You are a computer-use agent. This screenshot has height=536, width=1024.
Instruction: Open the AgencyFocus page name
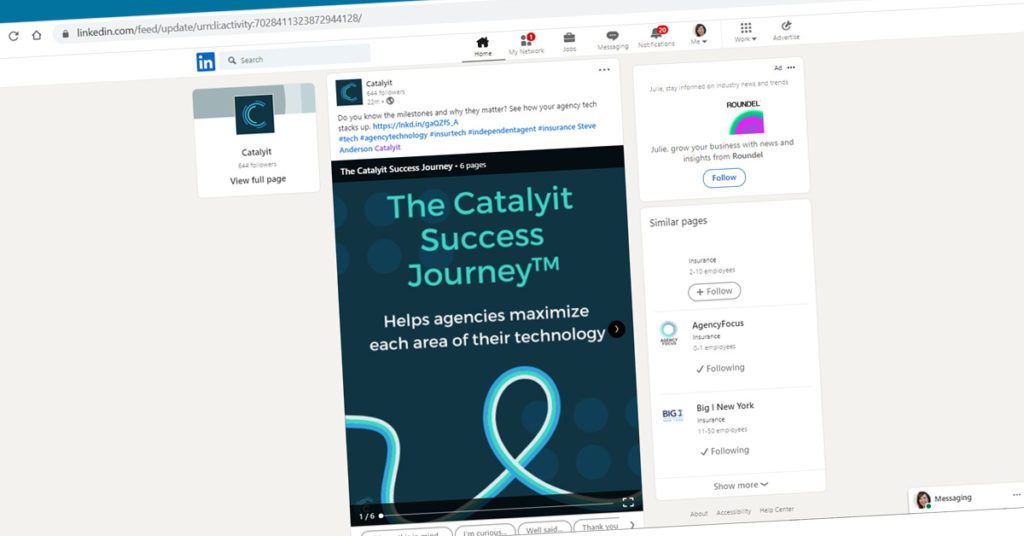(718, 324)
